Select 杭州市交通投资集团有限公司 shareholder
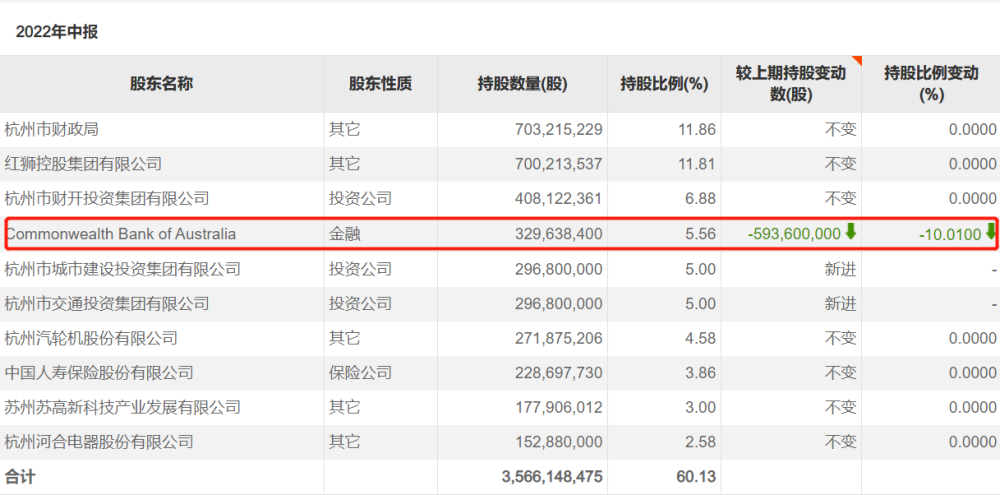The height and width of the screenshot is (495, 1000). tap(107, 304)
